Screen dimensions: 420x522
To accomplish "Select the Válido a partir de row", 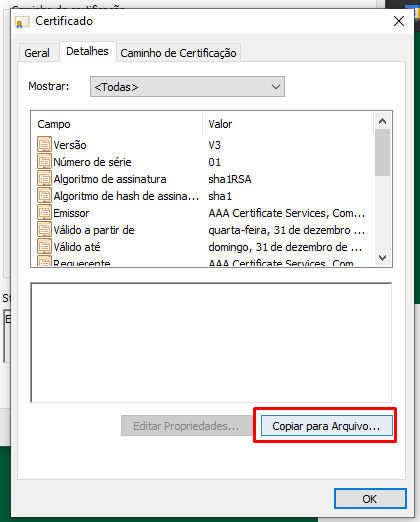I will [x=94, y=230].
